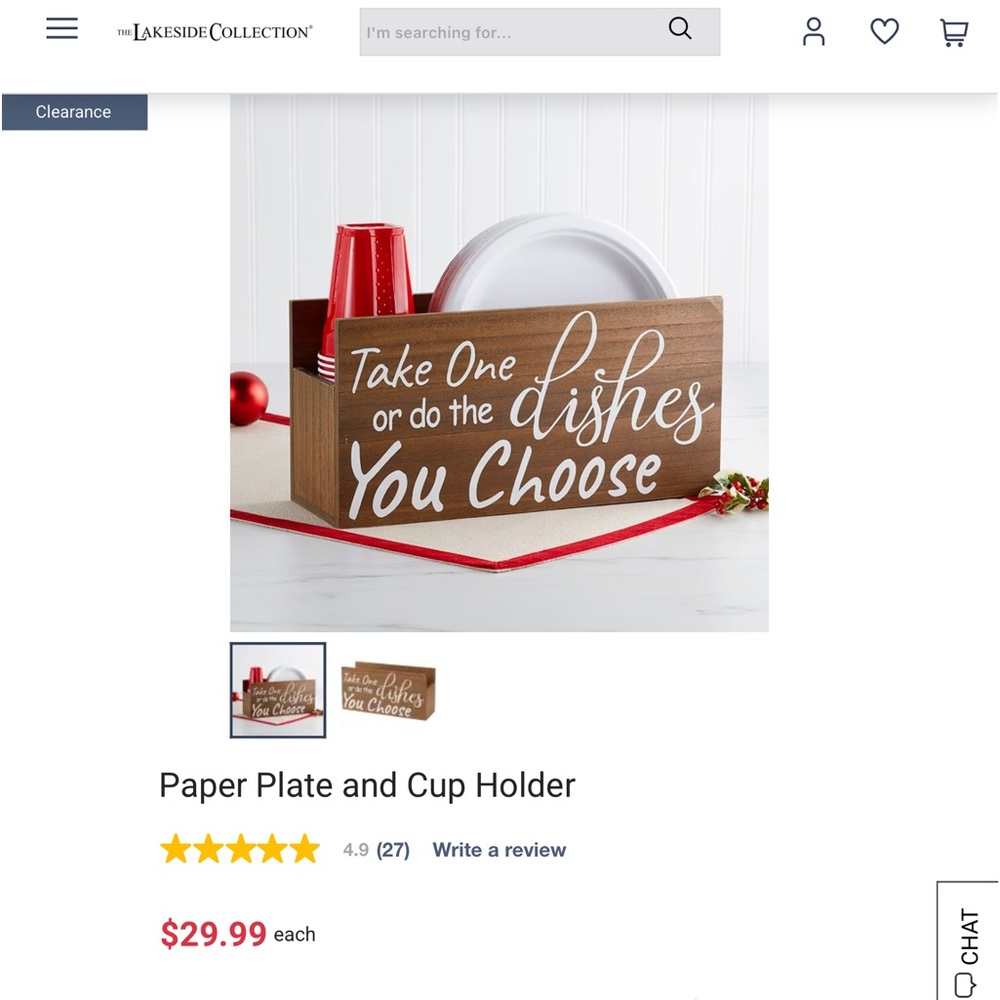Click the last gold star
This screenshot has height=1000, width=1000.
[x=304, y=849]
